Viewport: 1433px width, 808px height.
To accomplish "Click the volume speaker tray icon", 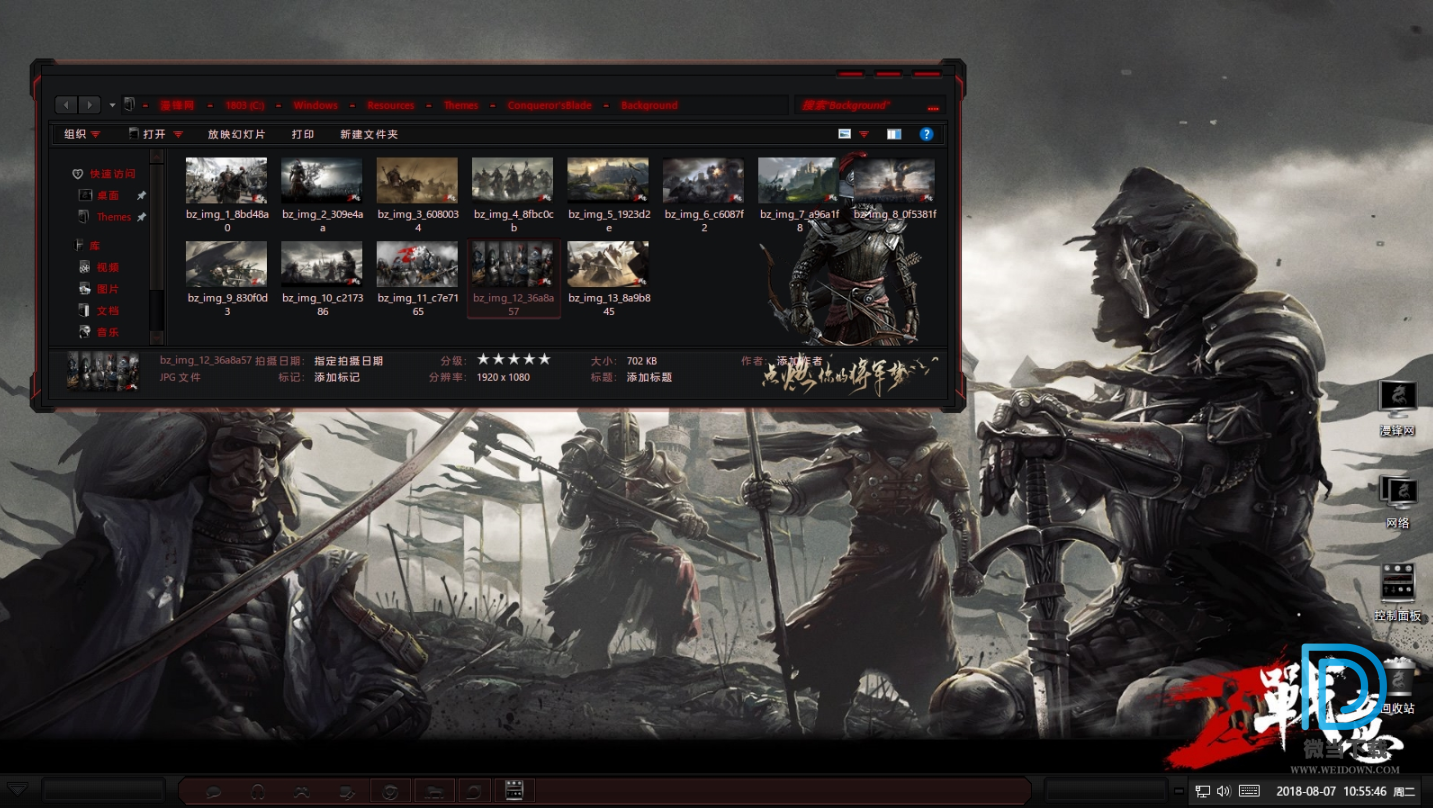I will pos(1223,791).
